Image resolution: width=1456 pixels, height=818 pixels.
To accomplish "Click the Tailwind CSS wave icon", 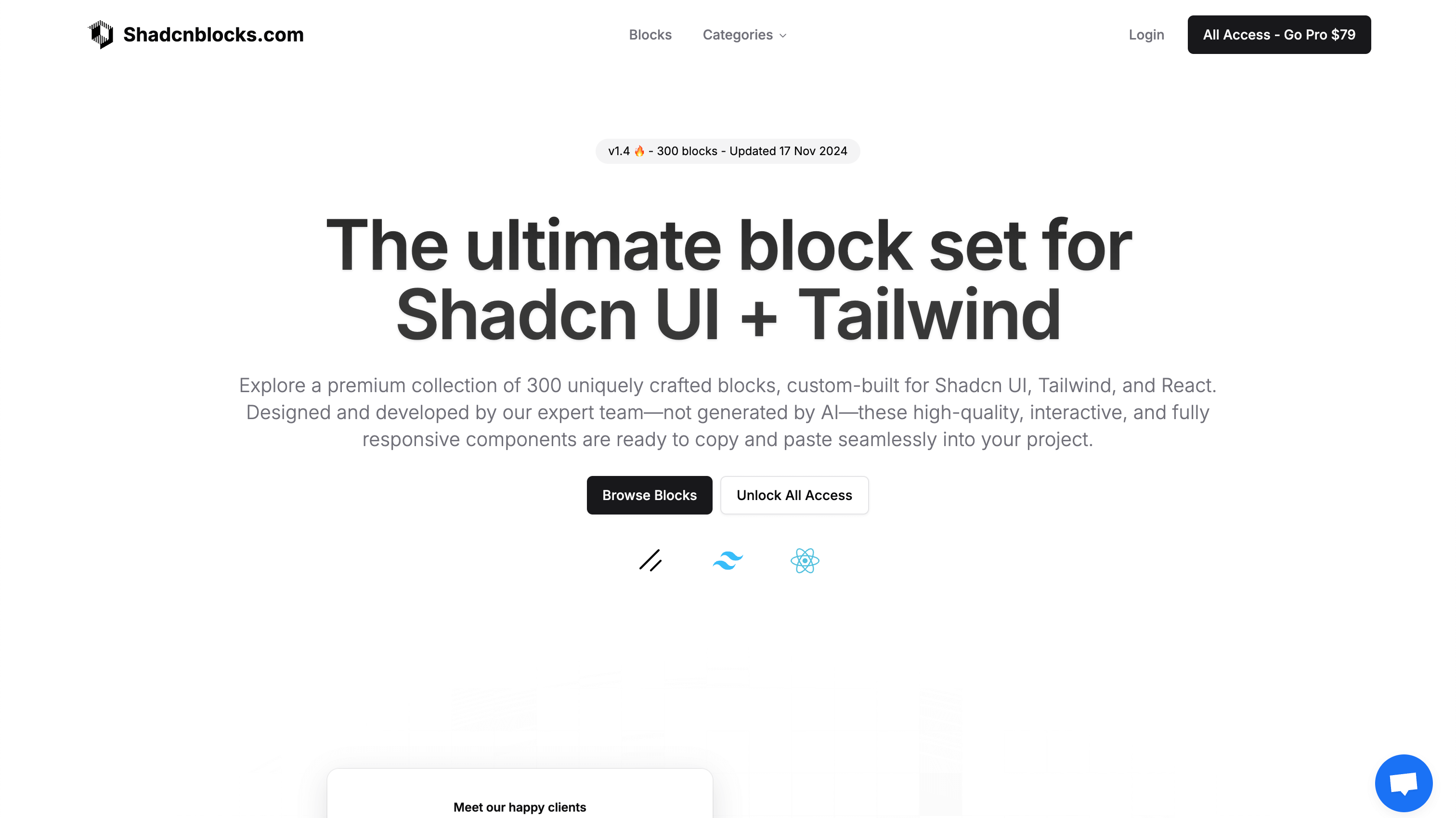I will (x=727, y=560).
